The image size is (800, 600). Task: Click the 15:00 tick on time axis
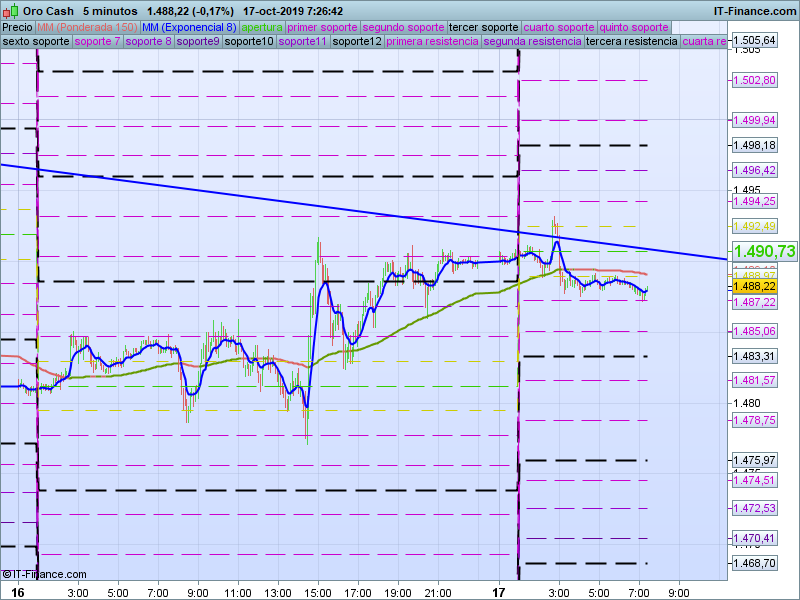(x=317, y=592)
